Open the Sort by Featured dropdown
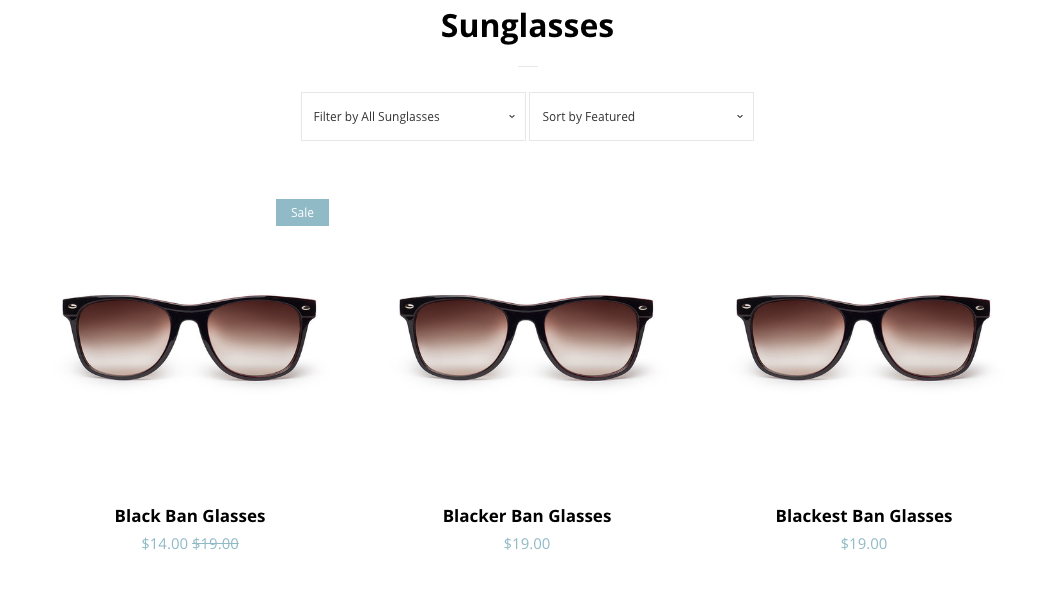 pos(641,117)
